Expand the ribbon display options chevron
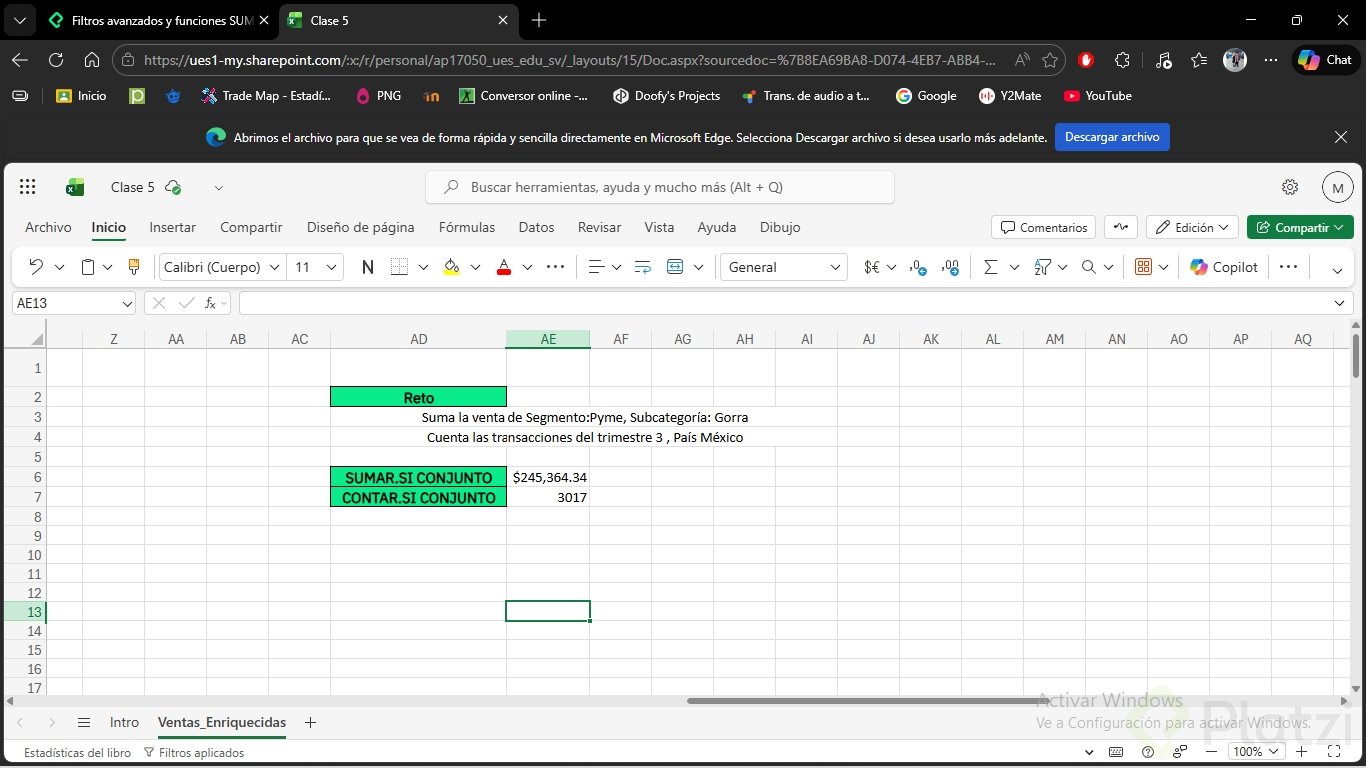1366x768 pixels. tap(1337, 269)
